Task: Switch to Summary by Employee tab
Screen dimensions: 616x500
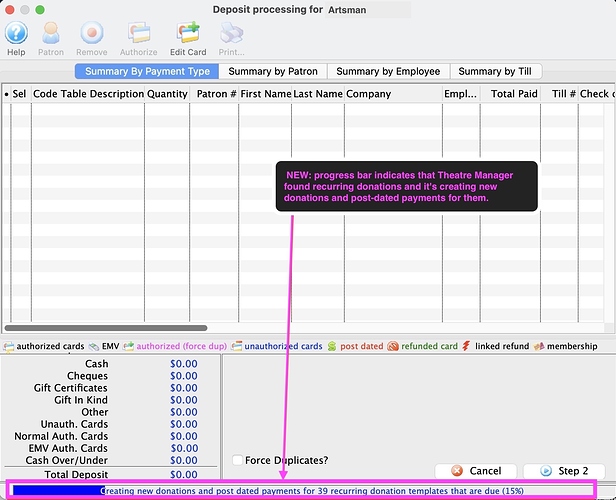Action: [x=388, y=71]
